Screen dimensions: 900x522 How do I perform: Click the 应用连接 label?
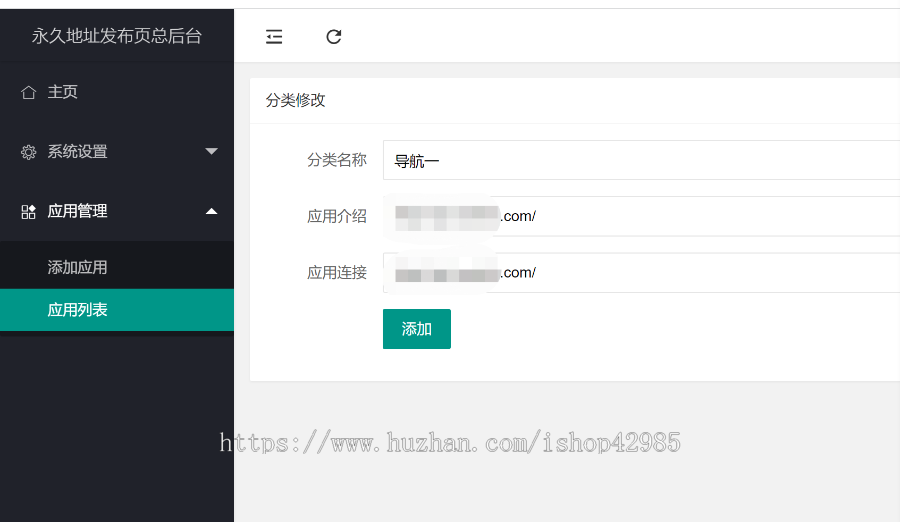click(337, 272)
